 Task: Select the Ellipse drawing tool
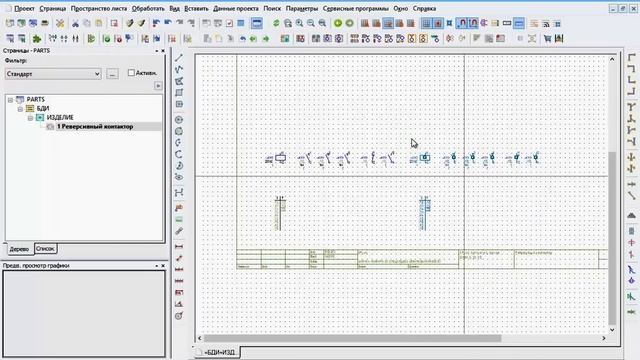(179, 177)
